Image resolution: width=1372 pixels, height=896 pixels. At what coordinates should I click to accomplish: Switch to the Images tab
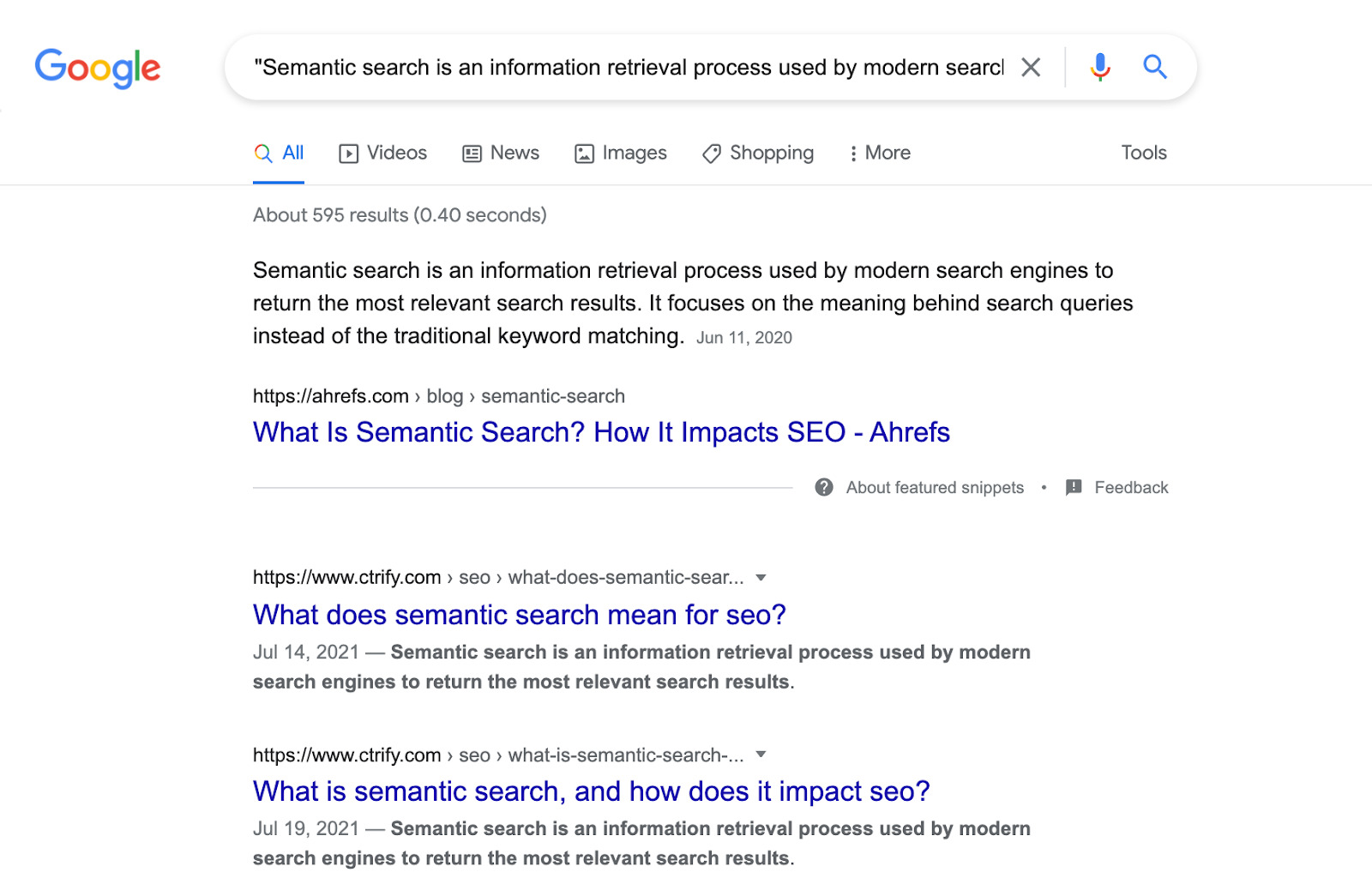(x=621, y=153)
